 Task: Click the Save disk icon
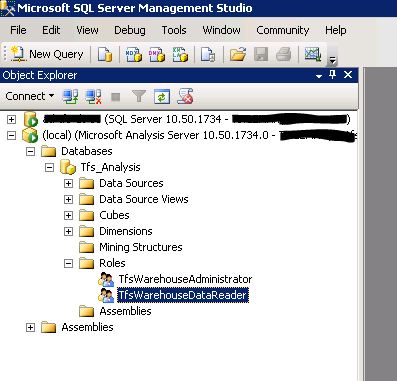[261, 54]
